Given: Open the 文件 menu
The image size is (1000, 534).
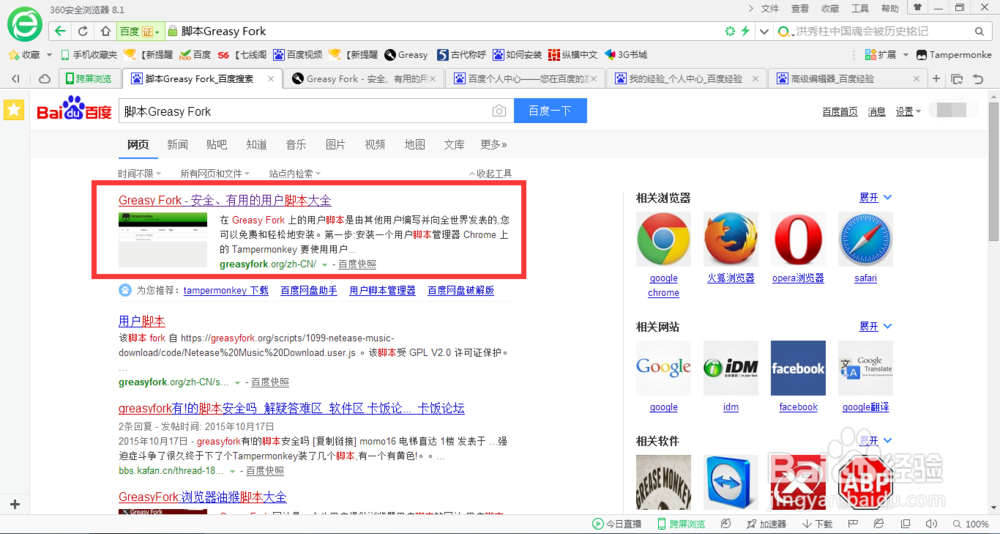Looking at the screenshot, I should coord(770,8).
